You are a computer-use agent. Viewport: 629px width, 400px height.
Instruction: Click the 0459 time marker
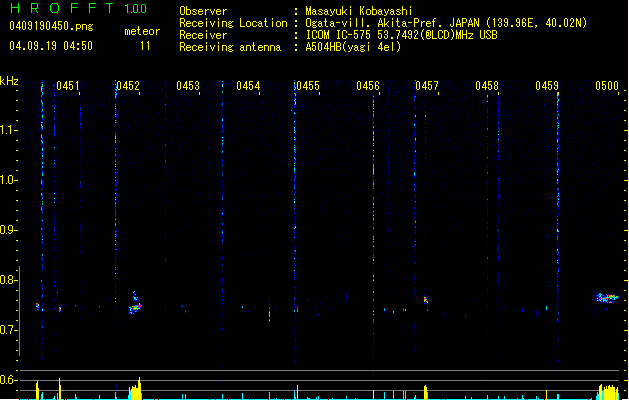point(547,86)
